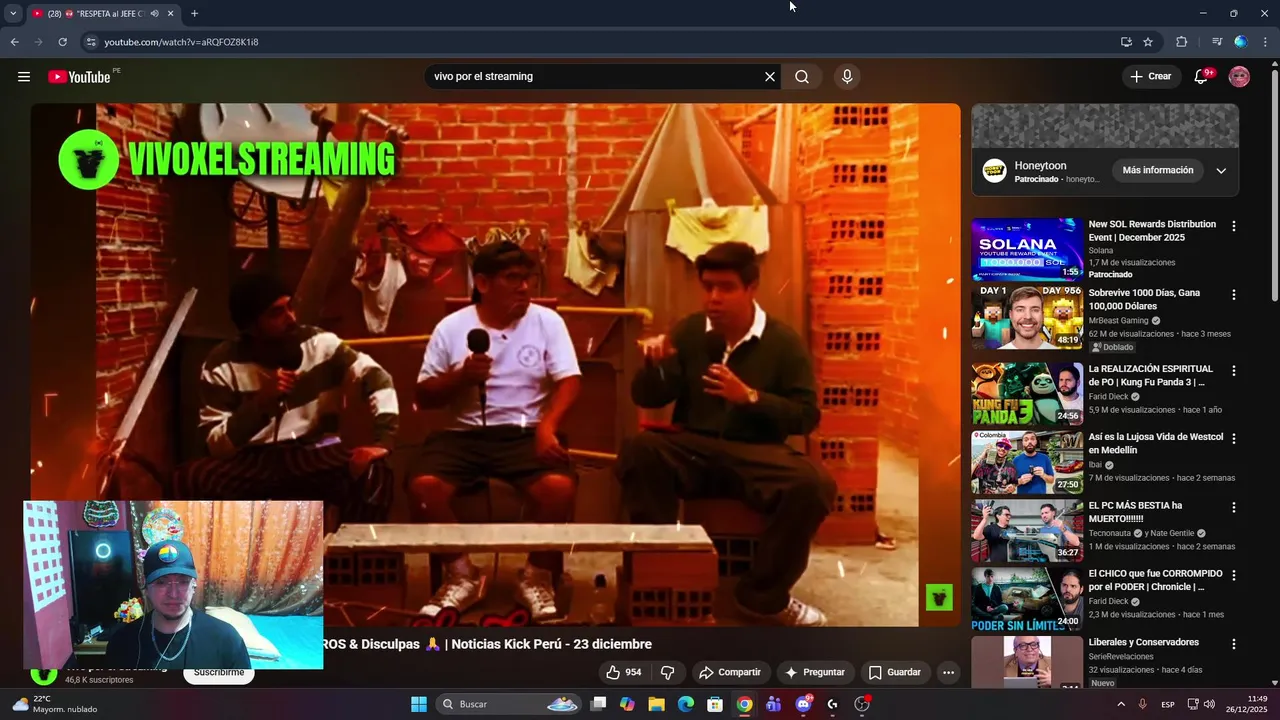Open the YouTube account avatar menu
The image size is (1280, 720).
point(1239,77)
